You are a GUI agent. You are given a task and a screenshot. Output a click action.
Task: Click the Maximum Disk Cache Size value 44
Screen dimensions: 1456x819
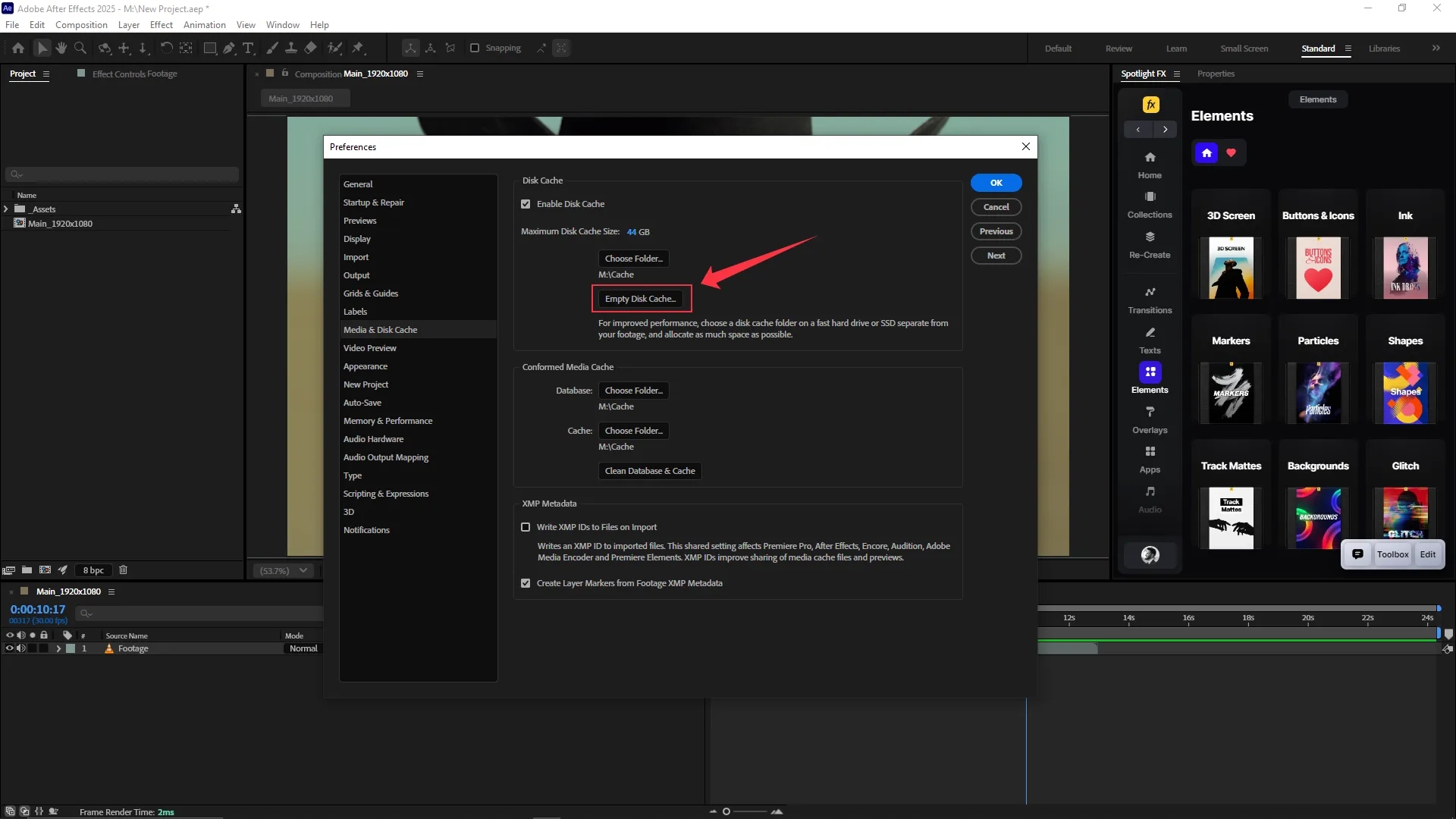click(632, 232)
